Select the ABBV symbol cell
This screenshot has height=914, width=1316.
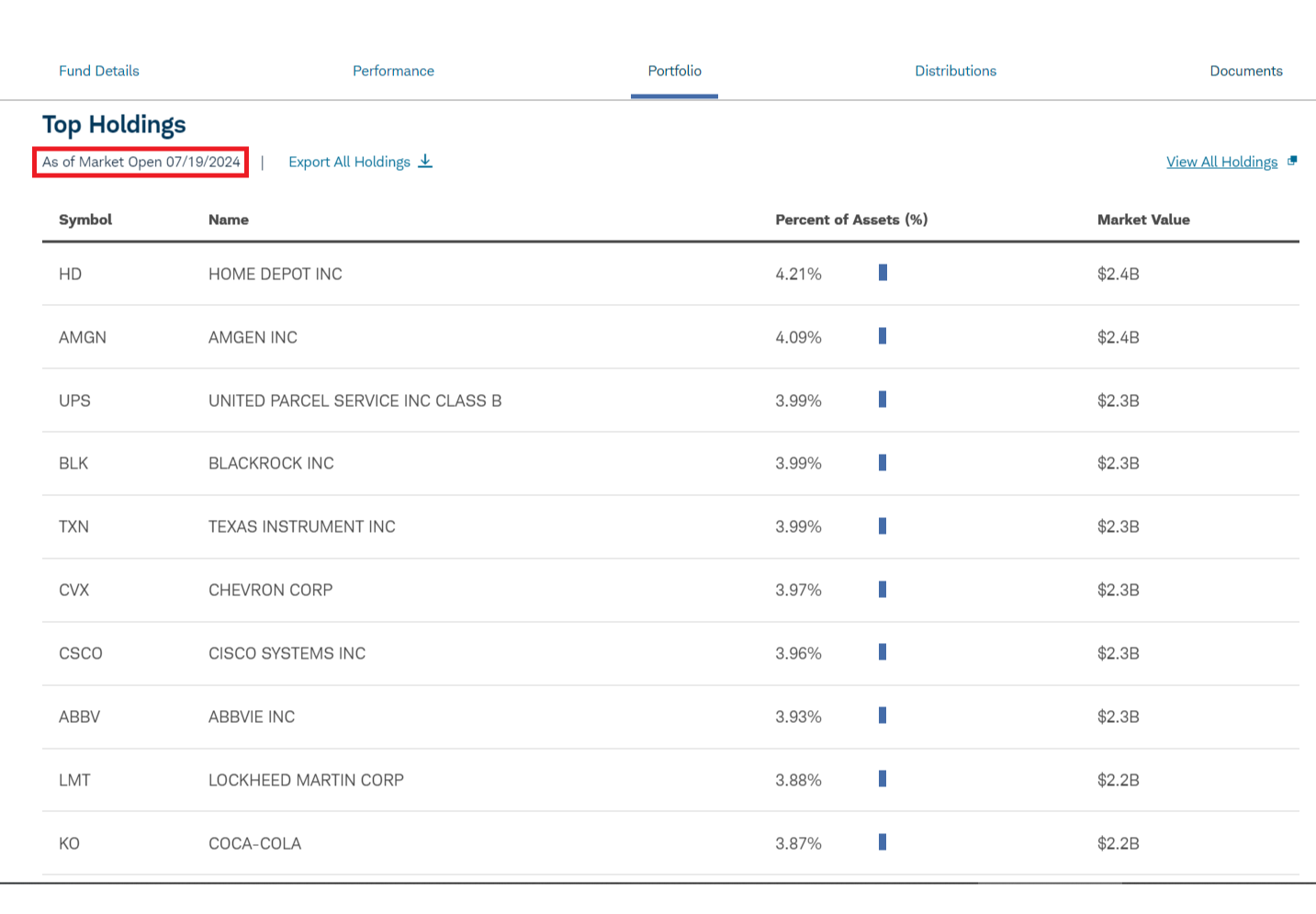tap(79, 717)
